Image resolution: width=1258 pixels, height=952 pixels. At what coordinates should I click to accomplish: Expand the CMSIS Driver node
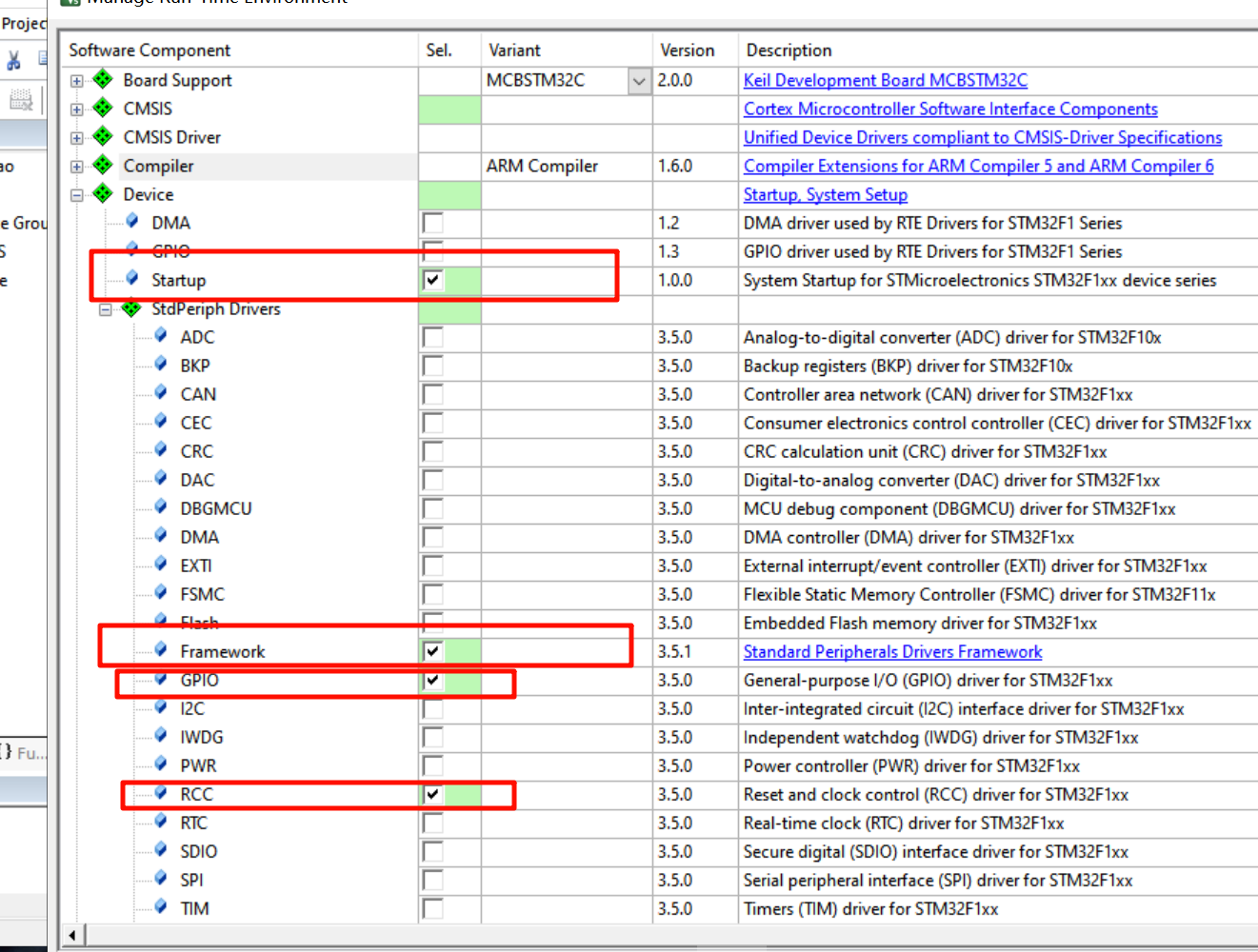(77, 138)
